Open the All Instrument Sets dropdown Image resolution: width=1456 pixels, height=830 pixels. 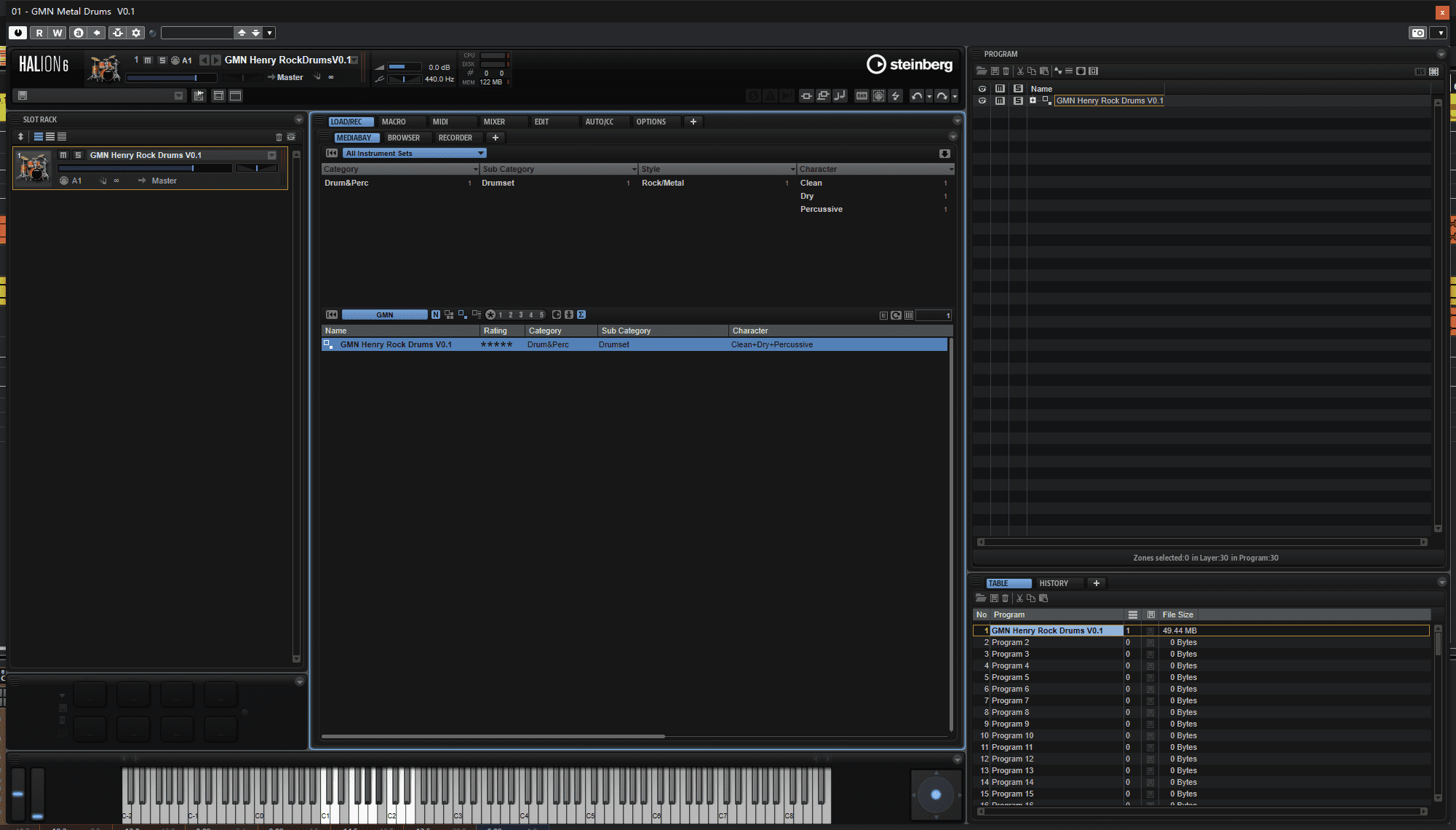pos(415,153)
